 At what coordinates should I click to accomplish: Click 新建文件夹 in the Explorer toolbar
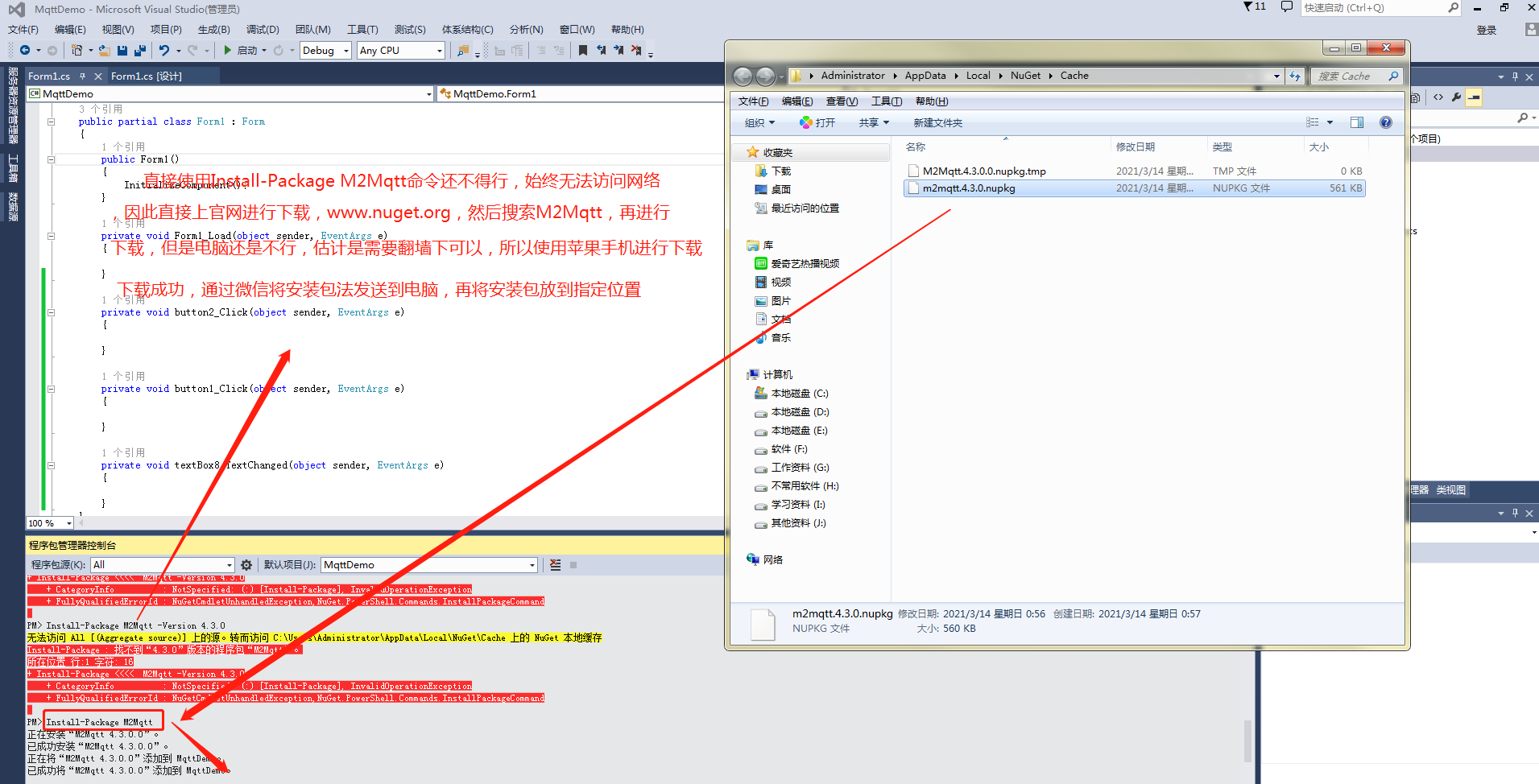click(937, 123)
